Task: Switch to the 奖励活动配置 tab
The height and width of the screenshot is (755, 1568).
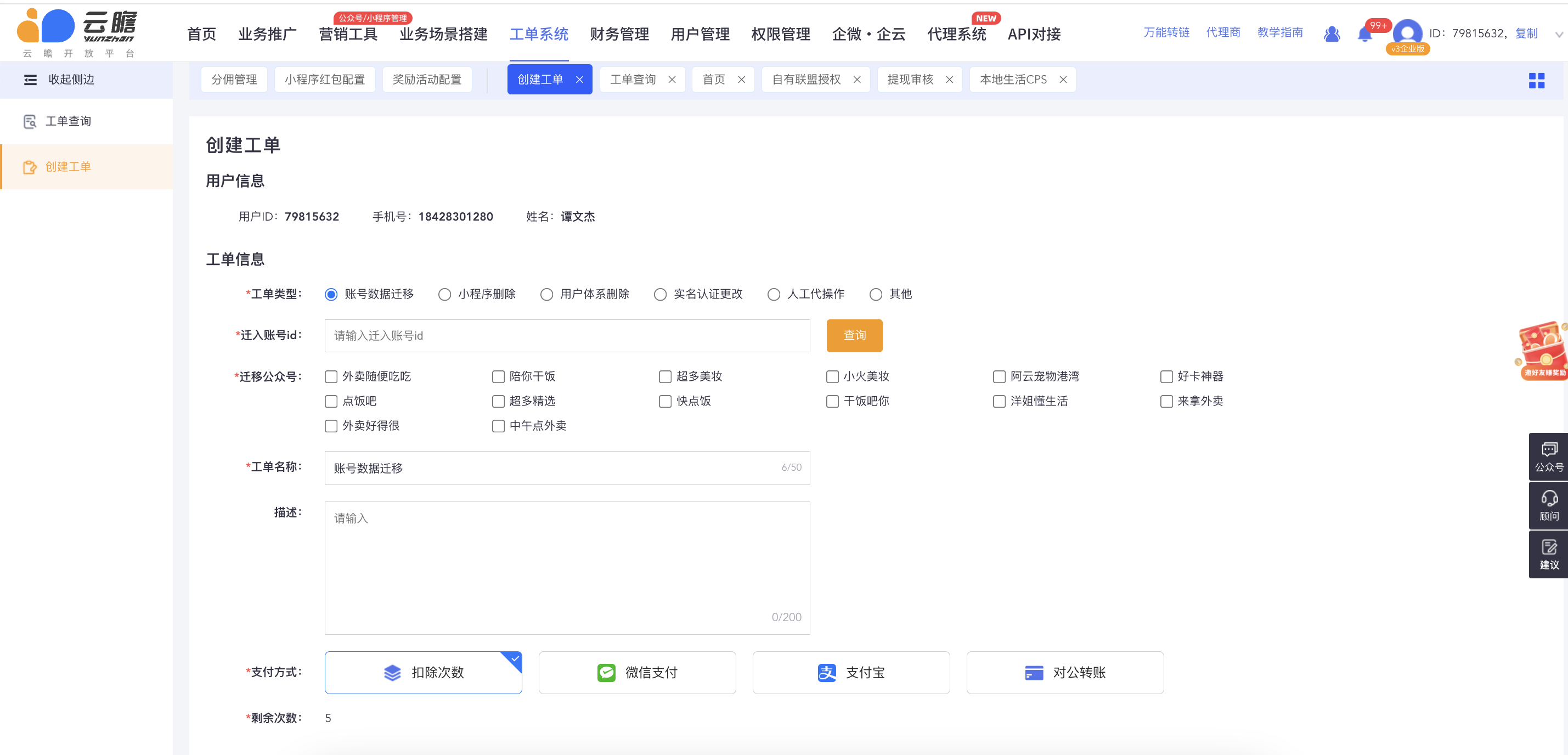Action: coord(427,80)
